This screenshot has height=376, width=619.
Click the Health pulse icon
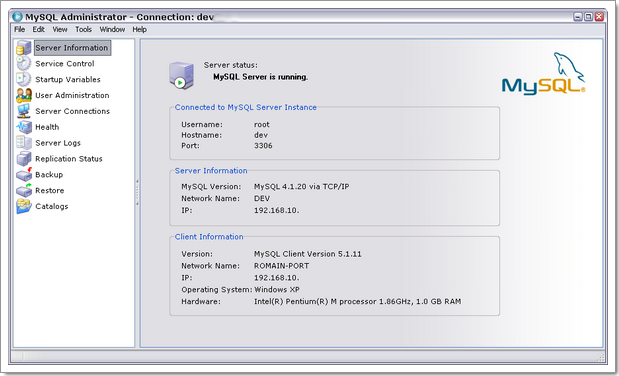tap(24, 127)
